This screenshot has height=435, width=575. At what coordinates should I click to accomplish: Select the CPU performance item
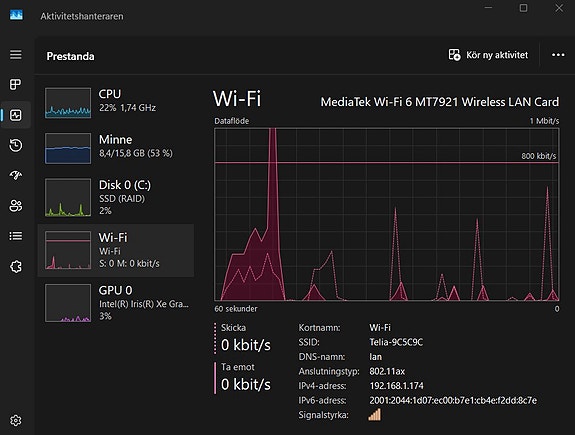pos(116,103)
